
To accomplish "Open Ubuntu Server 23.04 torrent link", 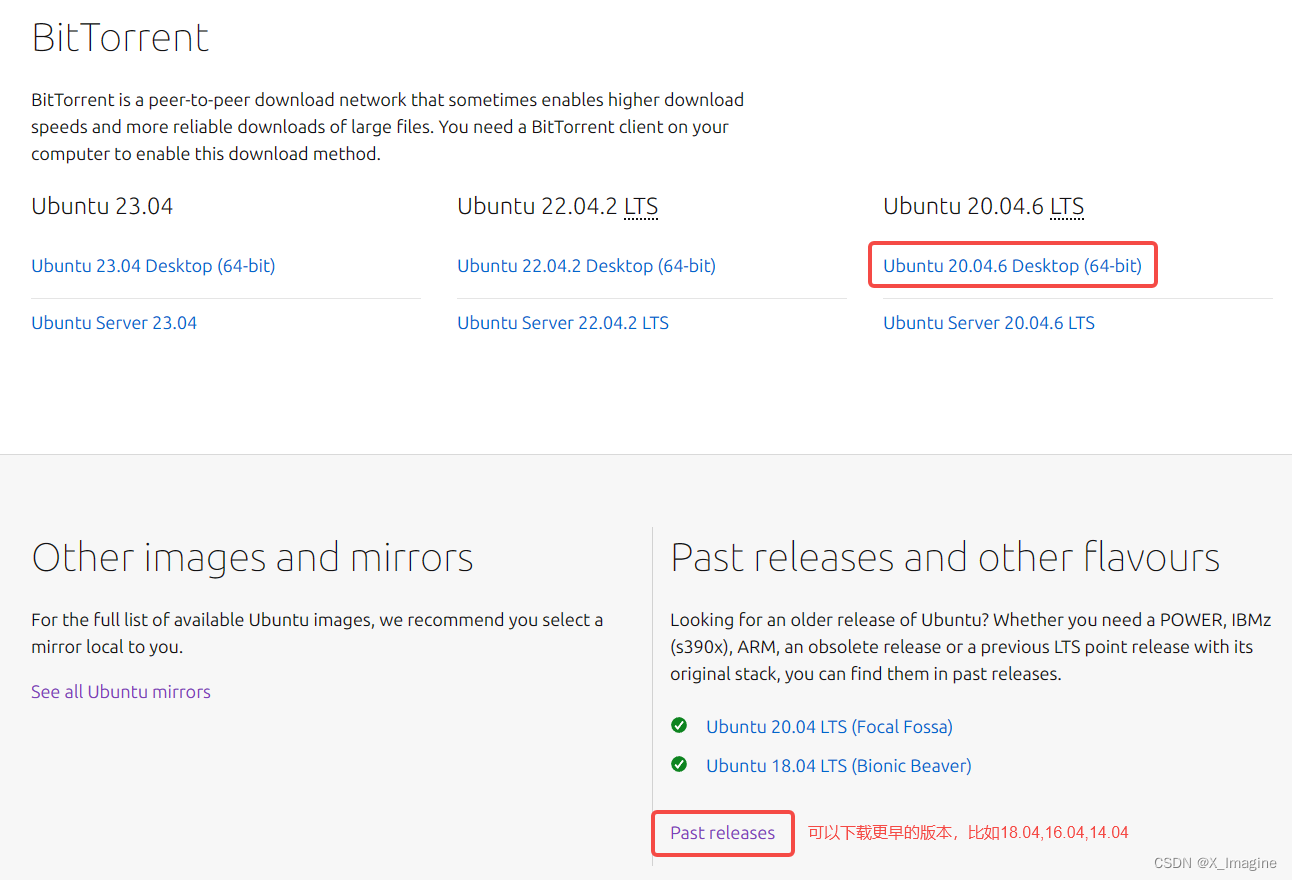I will point(114,323).
